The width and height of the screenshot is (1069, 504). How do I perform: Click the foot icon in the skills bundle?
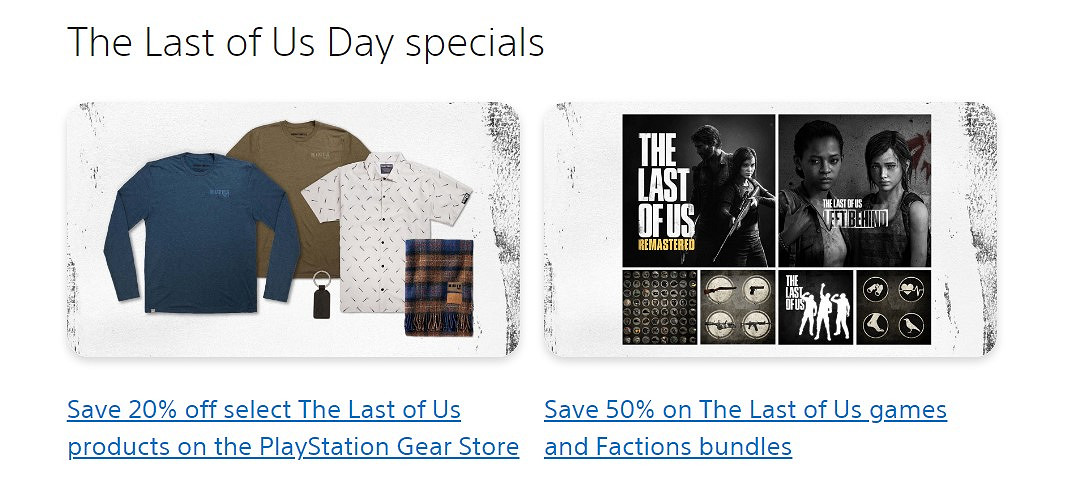tap(877, 324)
